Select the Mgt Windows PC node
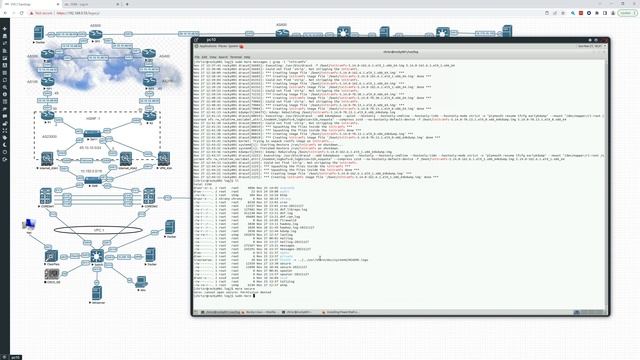 (x=29, y=224)
